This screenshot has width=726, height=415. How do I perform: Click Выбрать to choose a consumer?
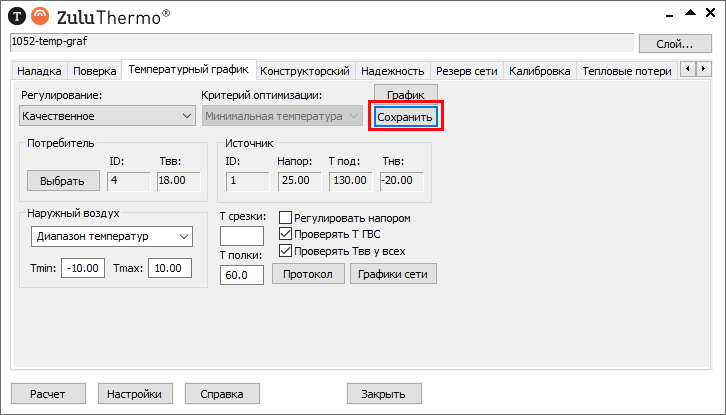[62, 181]
